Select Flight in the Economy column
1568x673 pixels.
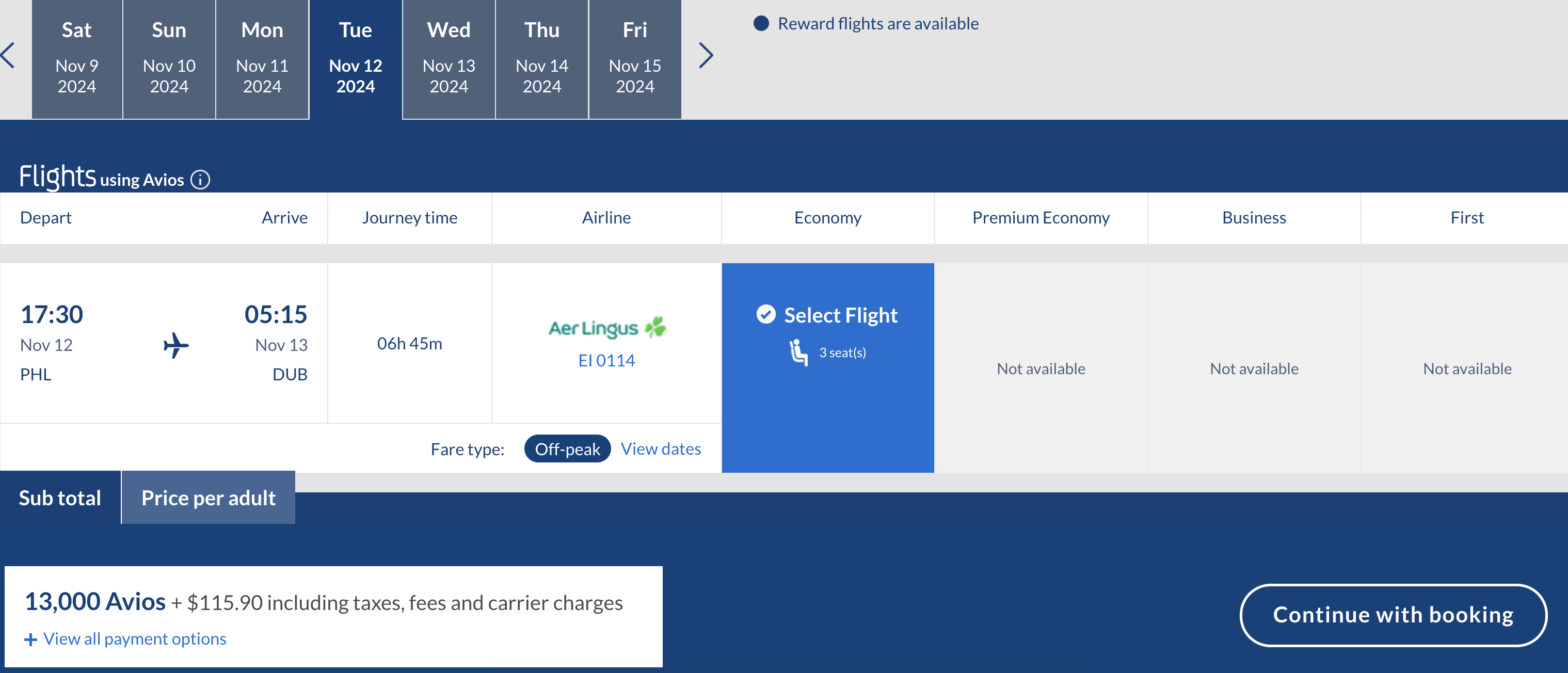[841, 315]
